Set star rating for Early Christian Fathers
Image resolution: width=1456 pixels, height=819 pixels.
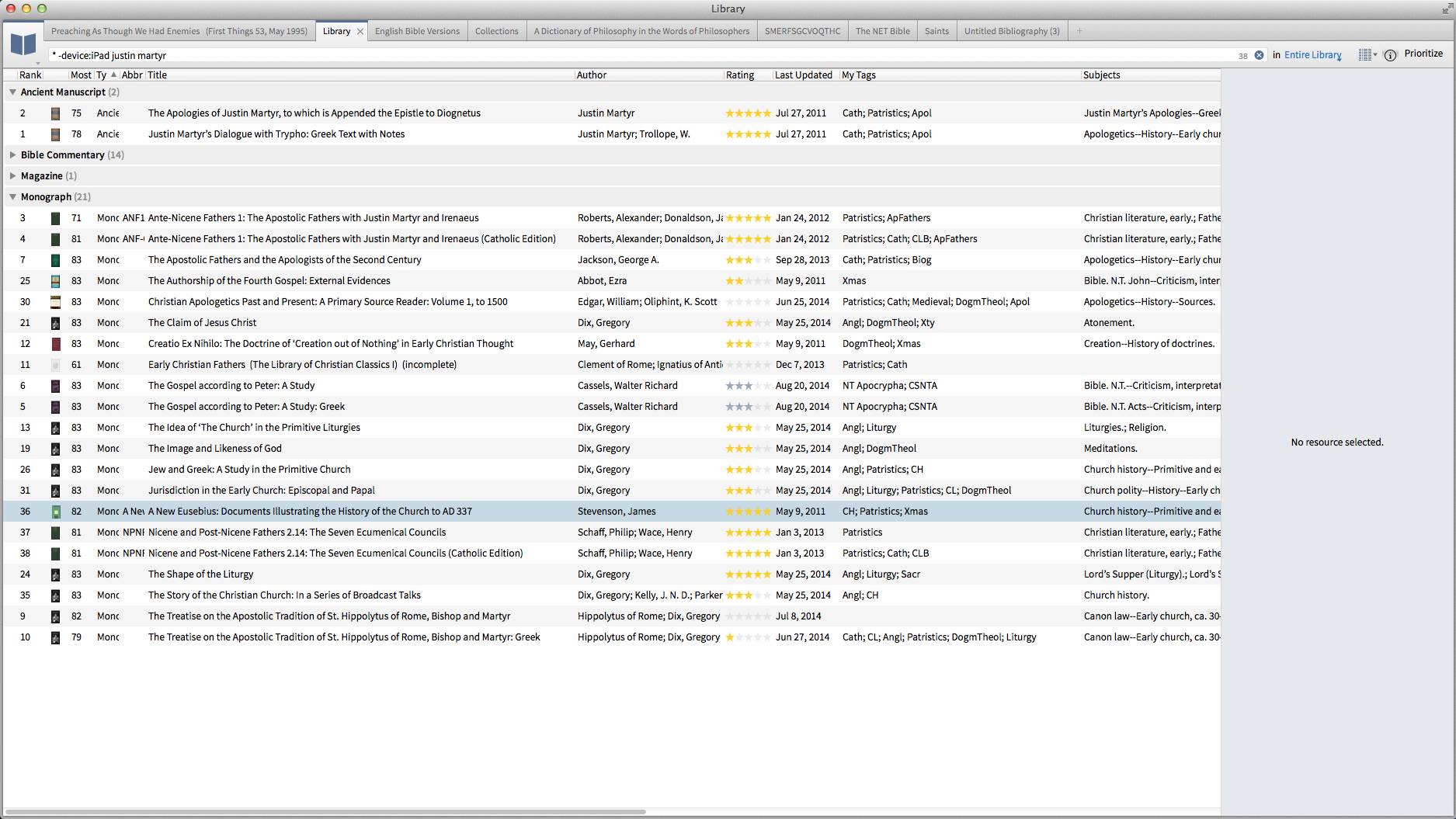point(749,365)
